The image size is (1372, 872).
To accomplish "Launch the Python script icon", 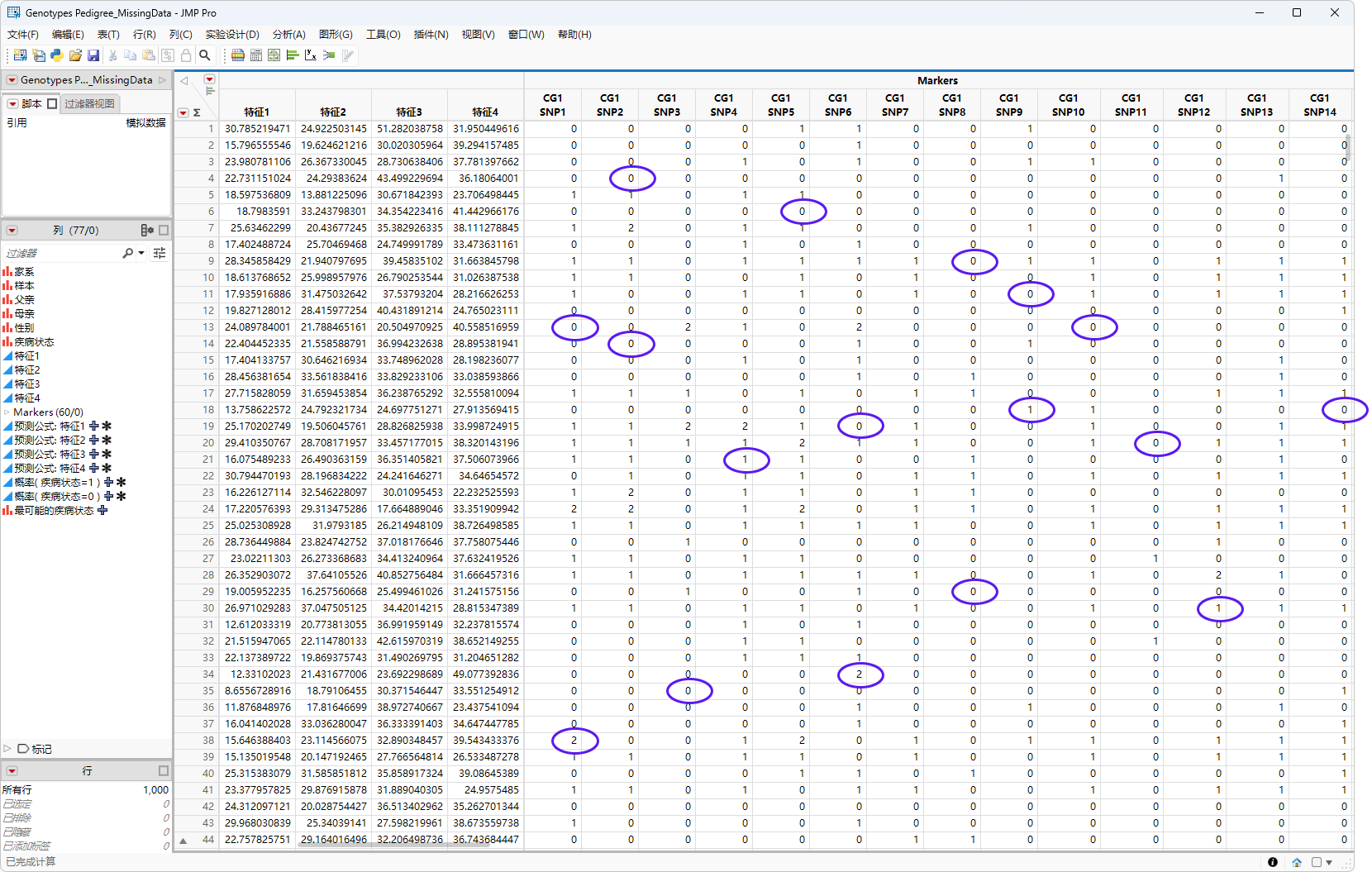I will point(57,55).
